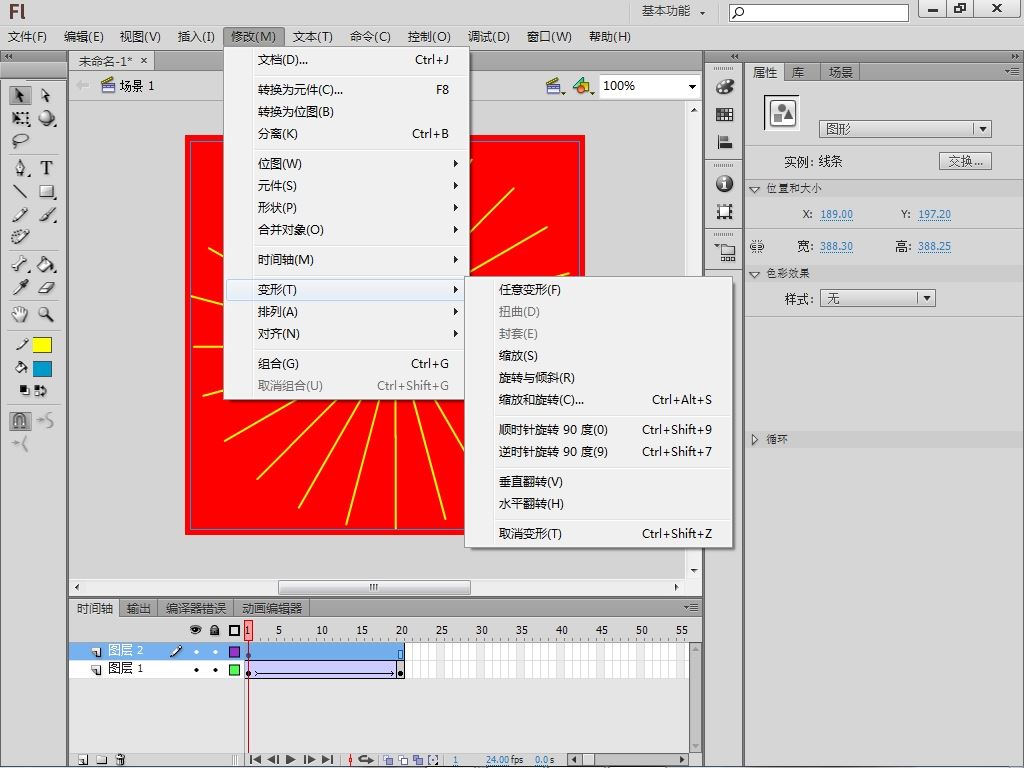Image resolution: width=1024 pixels, height=768 pixels.
Task: Open the blue fill color swatch
Action: click(42, 369)
